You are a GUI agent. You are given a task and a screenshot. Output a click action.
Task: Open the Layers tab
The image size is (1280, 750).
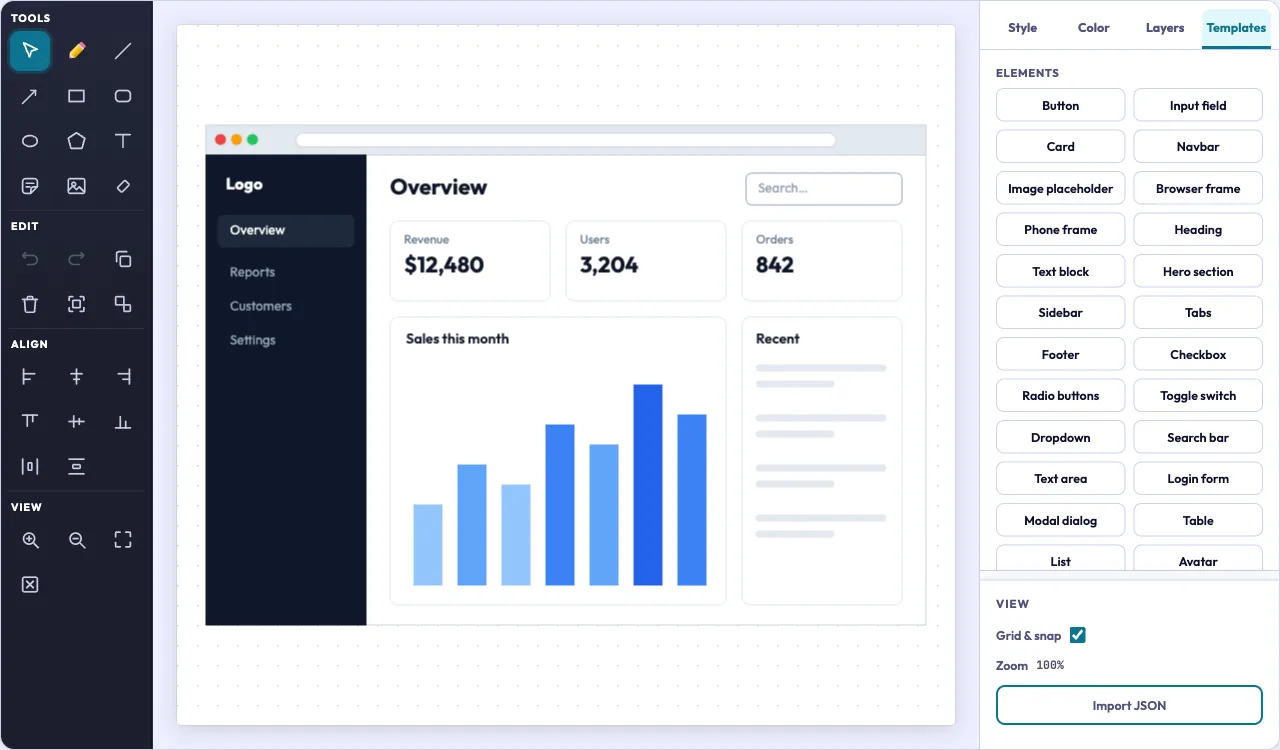[1165, 28]
